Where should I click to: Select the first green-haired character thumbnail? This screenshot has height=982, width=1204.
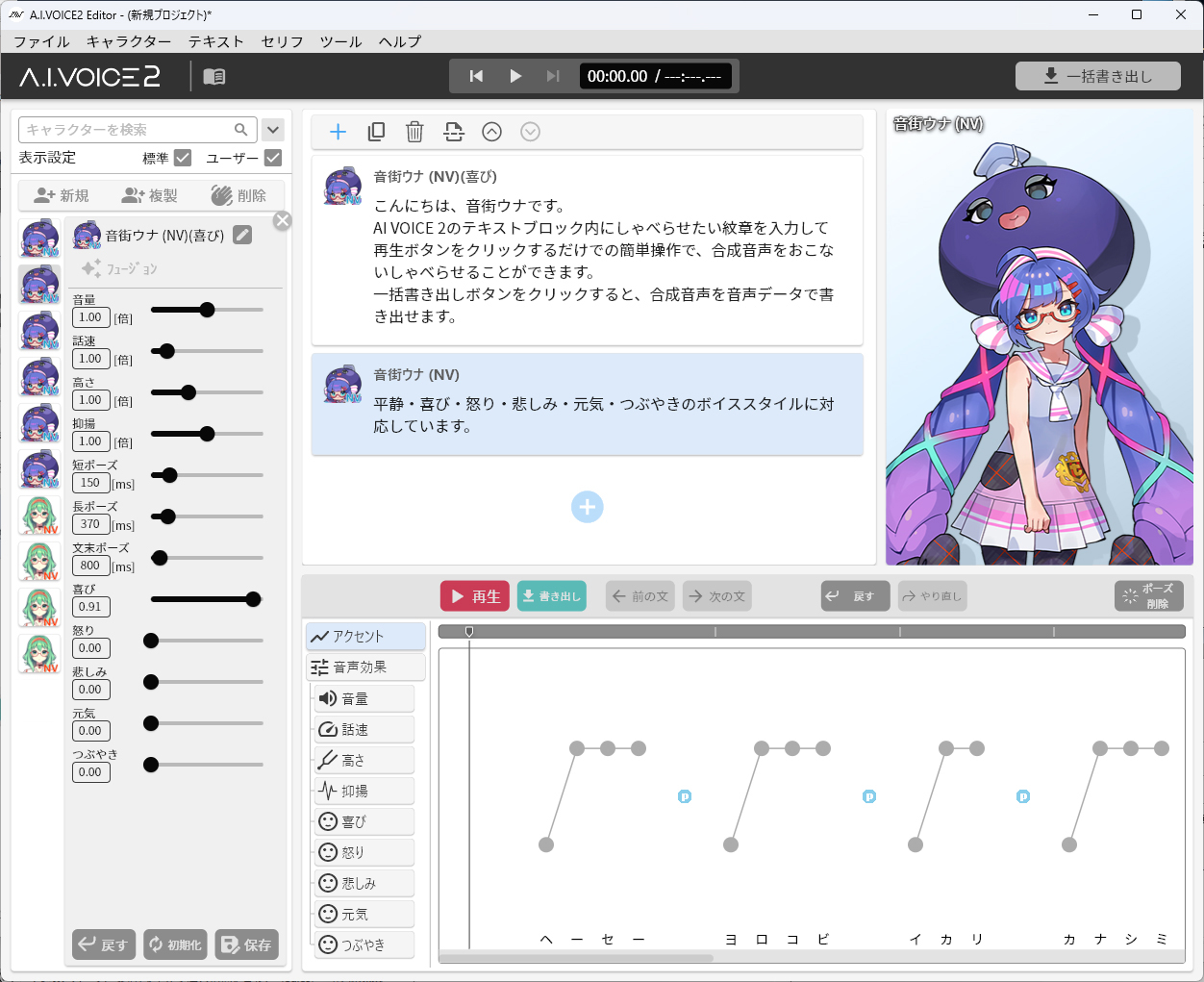pos(38,516)
